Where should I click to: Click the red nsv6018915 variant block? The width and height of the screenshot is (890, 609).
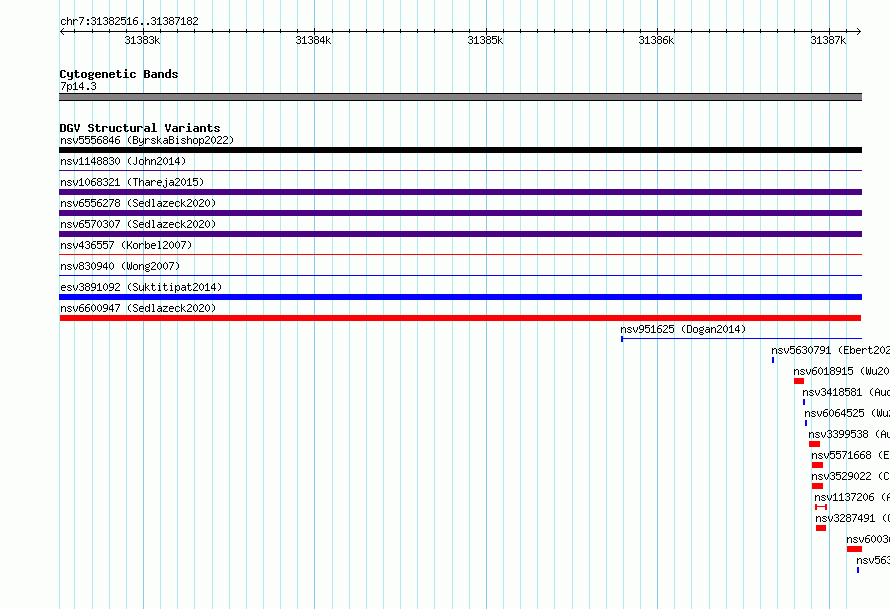799,381
